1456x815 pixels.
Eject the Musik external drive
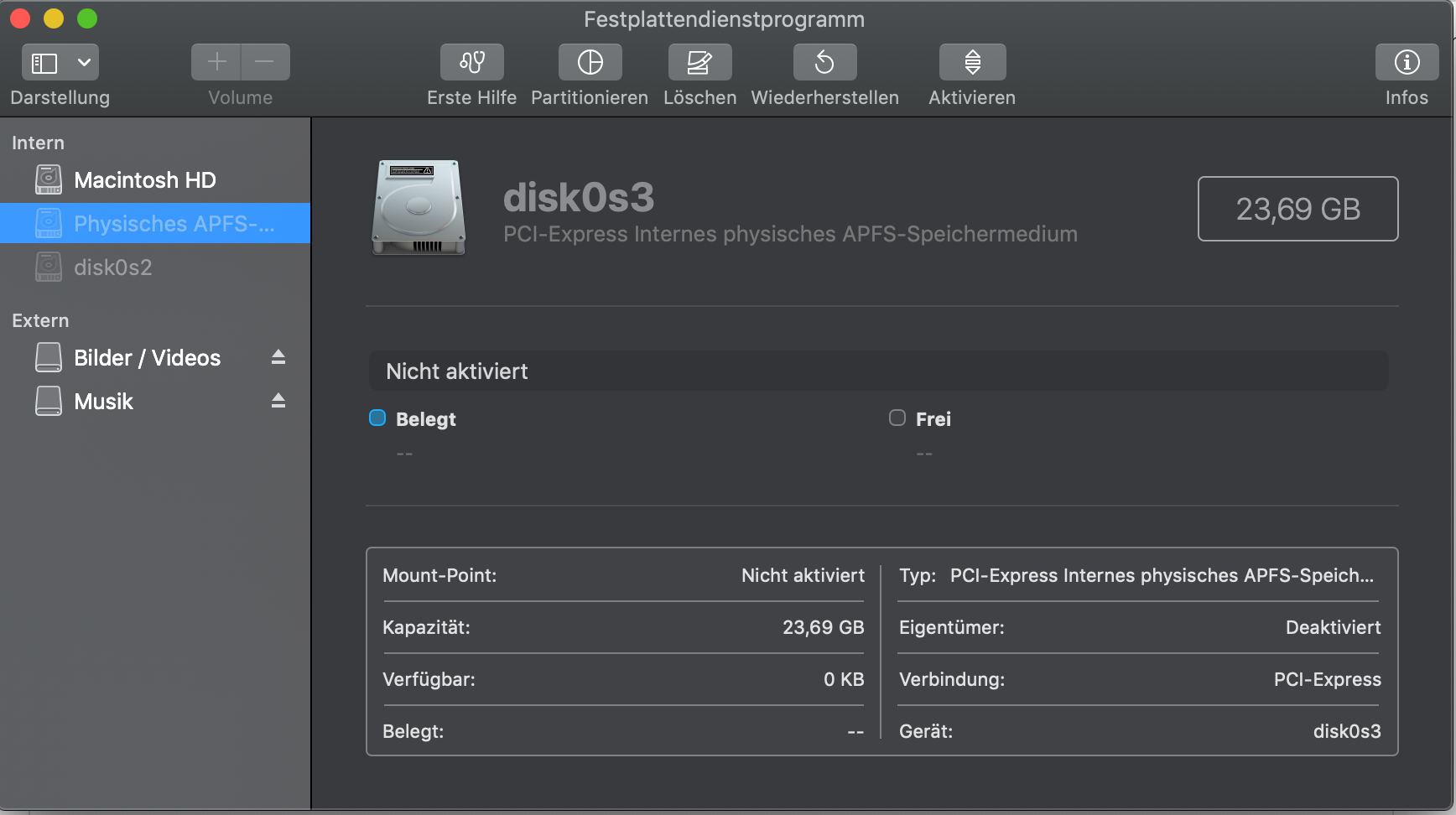(278, 402)
